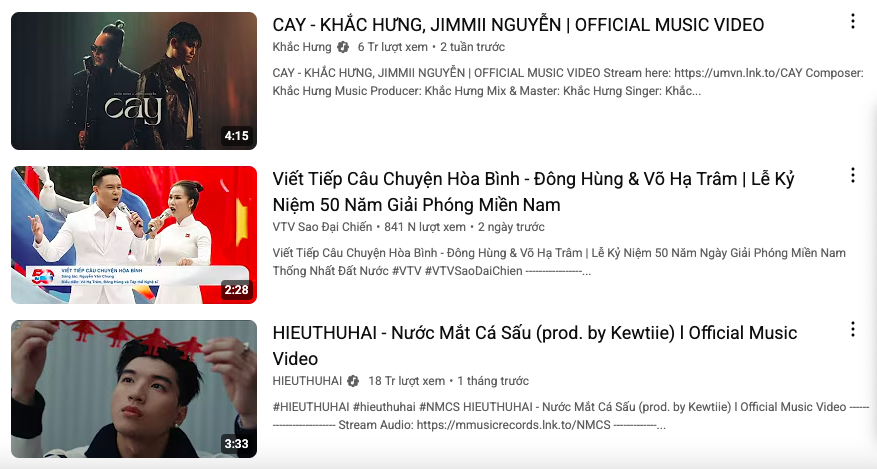Open three-dot menu for Nước Mắt Cá Sấu
The image size is (877, 469).
(852, 329)
